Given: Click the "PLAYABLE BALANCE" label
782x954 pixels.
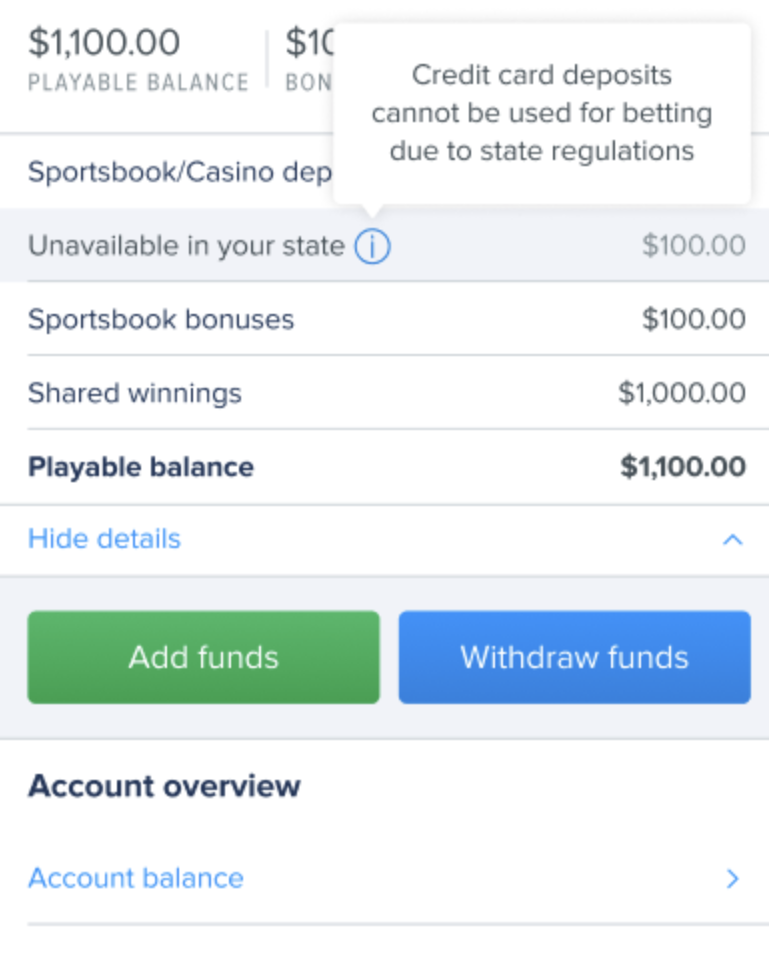Looking at the screenshot, I should pyautogui.click(x=137, y=82).
